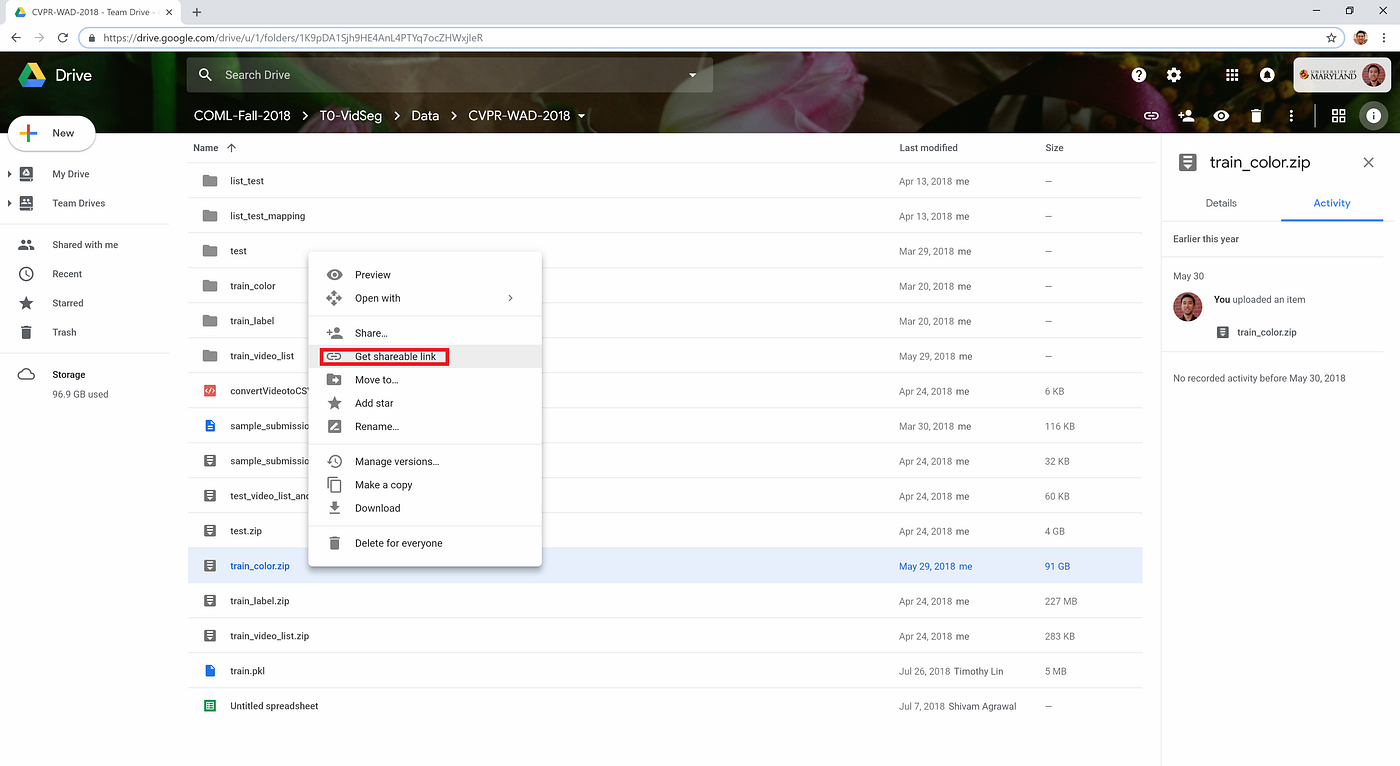1400x766 pixels.
Task: Open Drive help via the question mark
Action: [1139, 74]
